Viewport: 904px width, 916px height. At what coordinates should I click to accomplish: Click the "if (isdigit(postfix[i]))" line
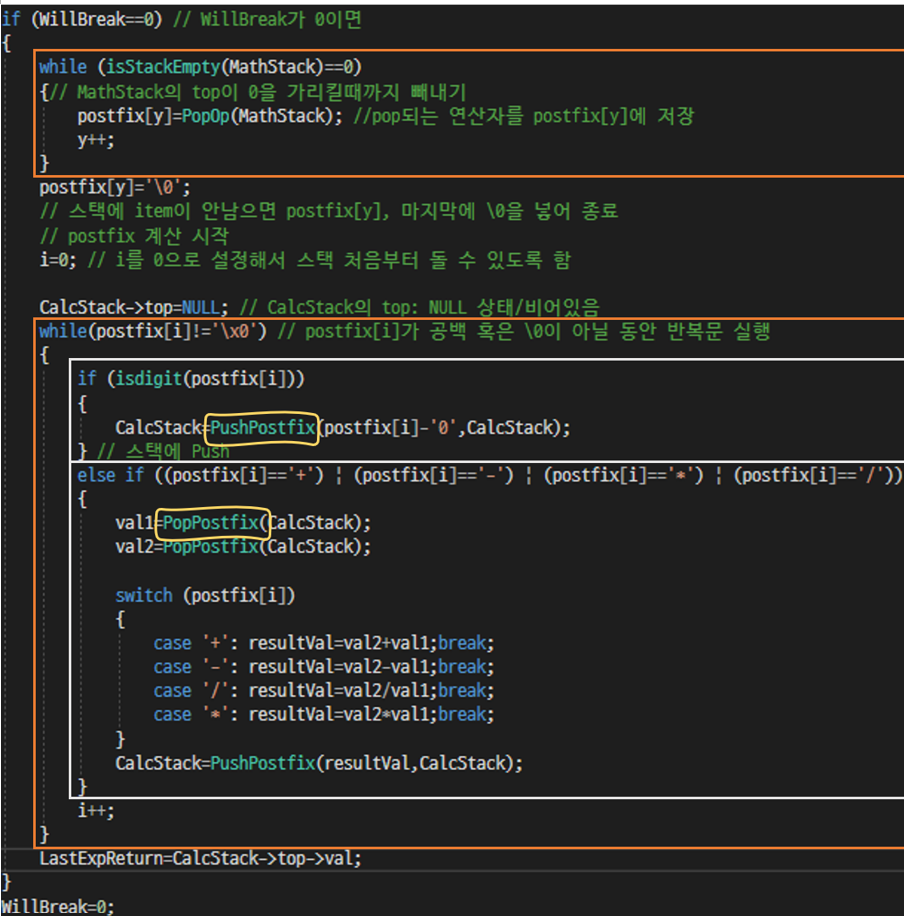(x=191, y=379)
